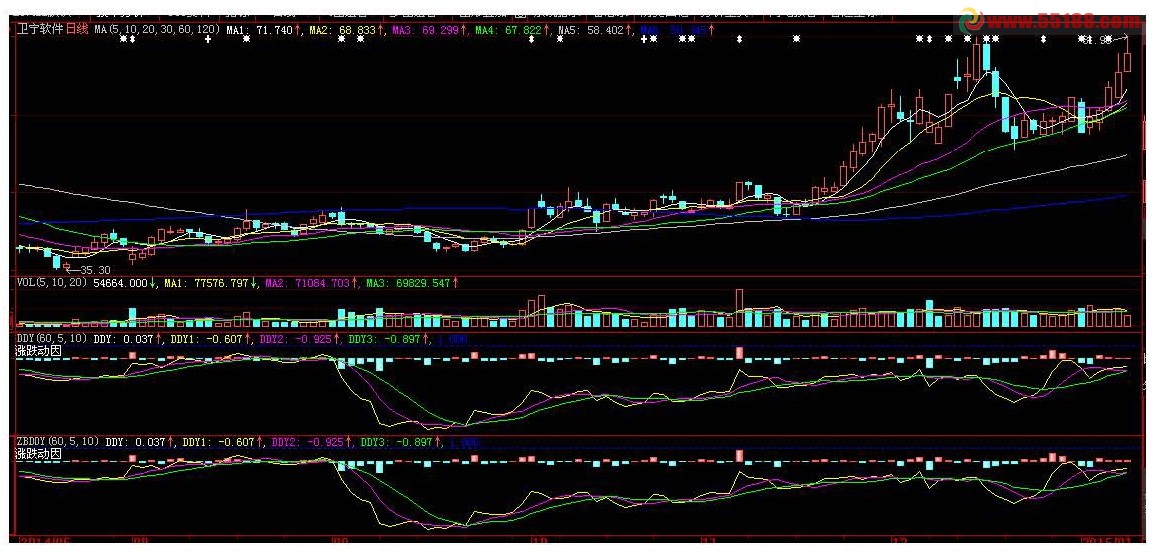Open the VOL(5,10,20) indicator label

(51, 282)
